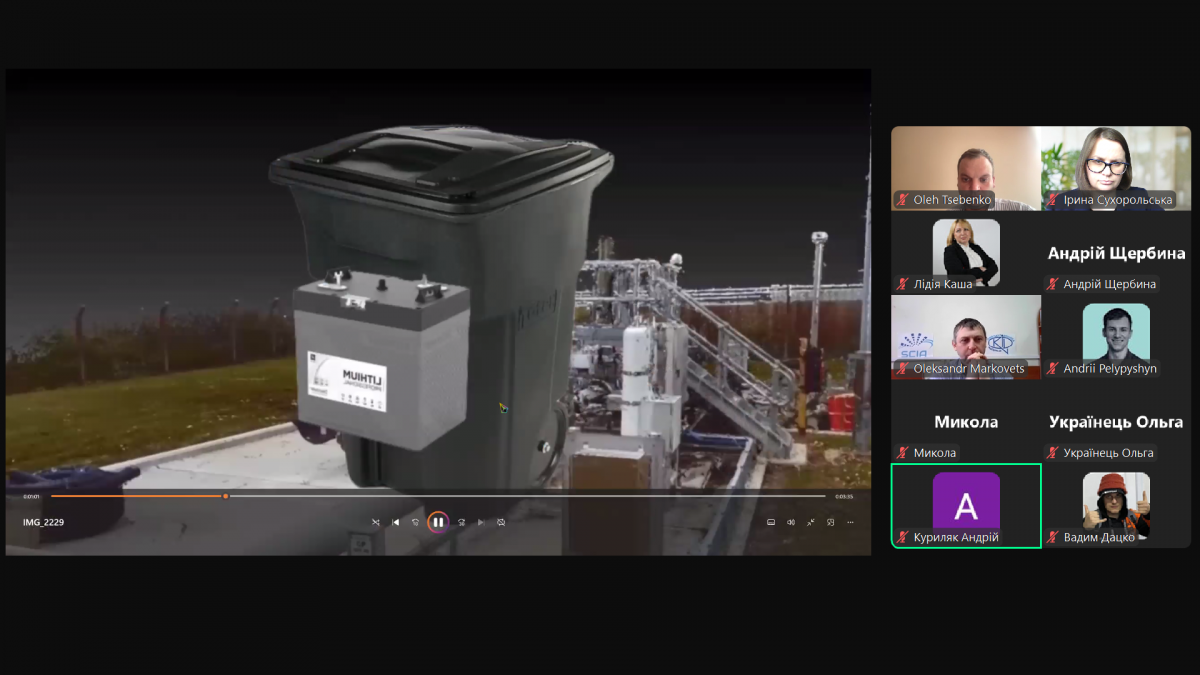Toggle shuffle in the media player
Screen dimensions: 1200x675
tap(376, 522)
